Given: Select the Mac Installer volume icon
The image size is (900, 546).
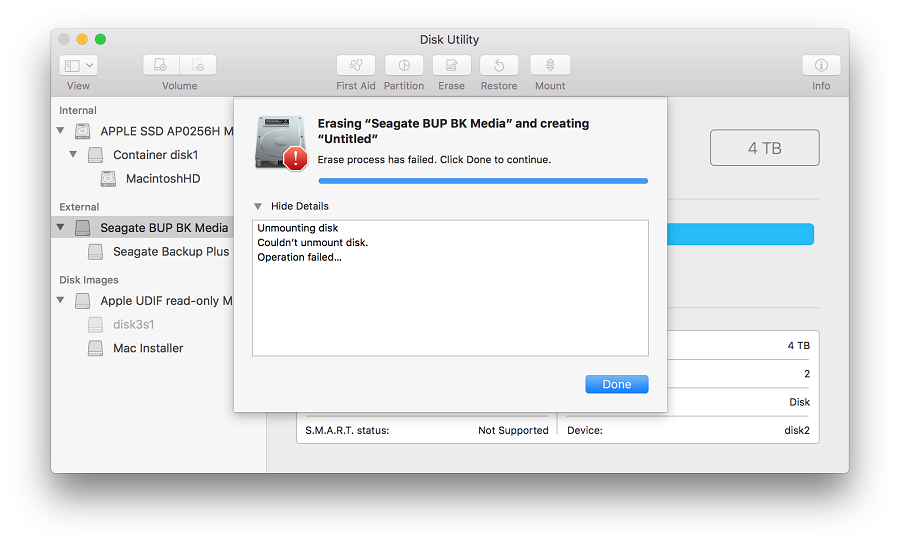Looking at the screenshot, I should click(x=95, y=348).
